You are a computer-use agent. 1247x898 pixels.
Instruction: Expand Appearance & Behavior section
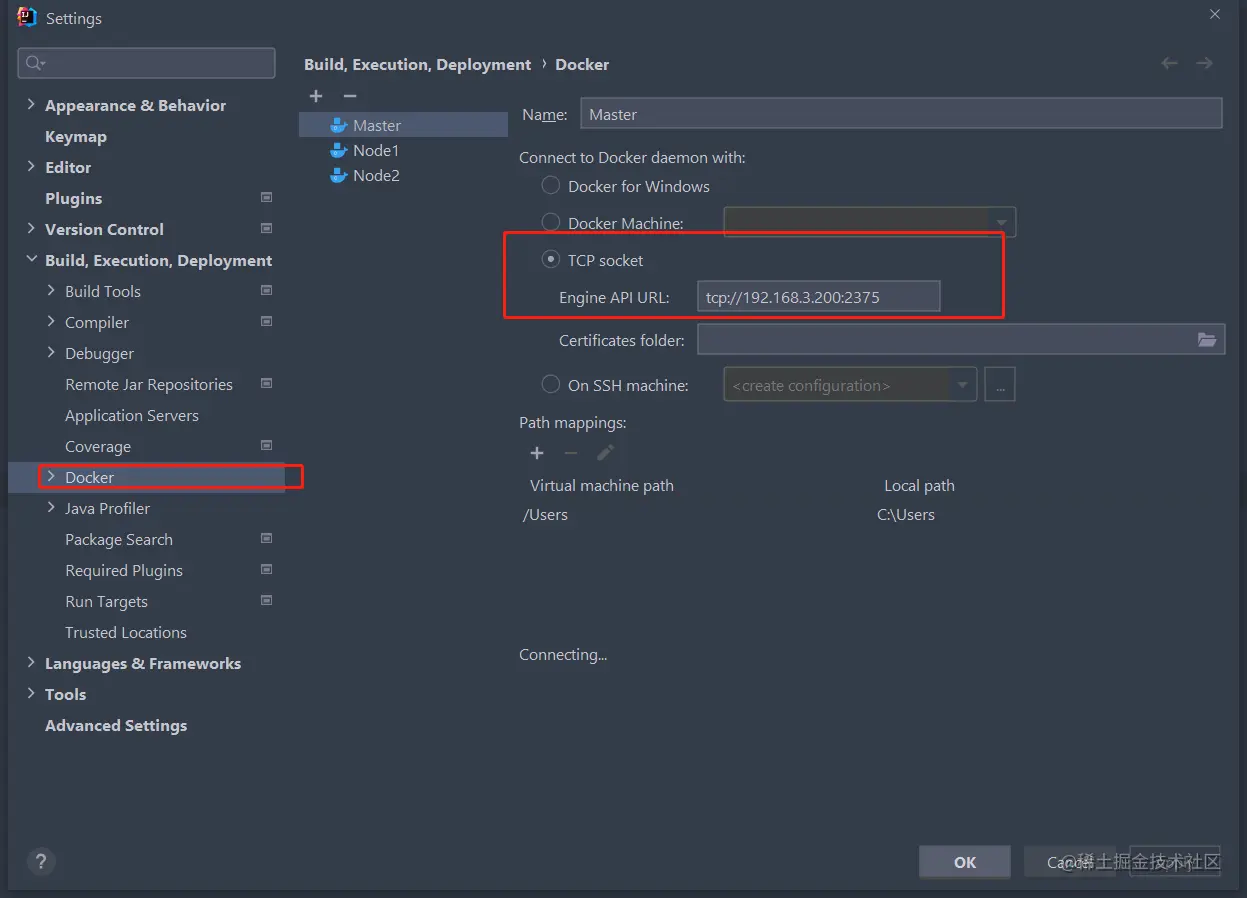pyautogui.click(x=31, y=105)
